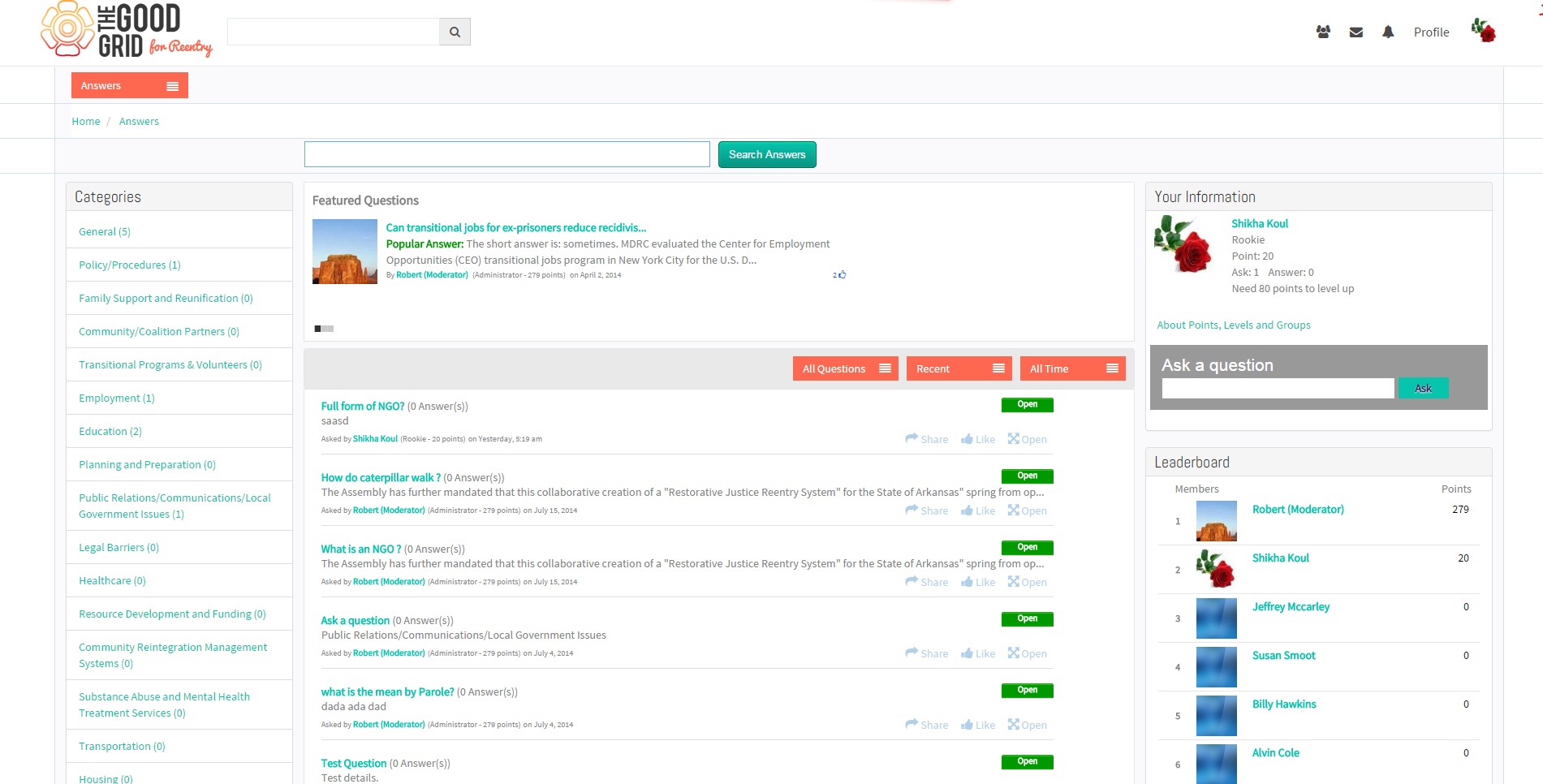Click the Good Grid logo
Screen dimensions: 1543x784
[127, 31]
